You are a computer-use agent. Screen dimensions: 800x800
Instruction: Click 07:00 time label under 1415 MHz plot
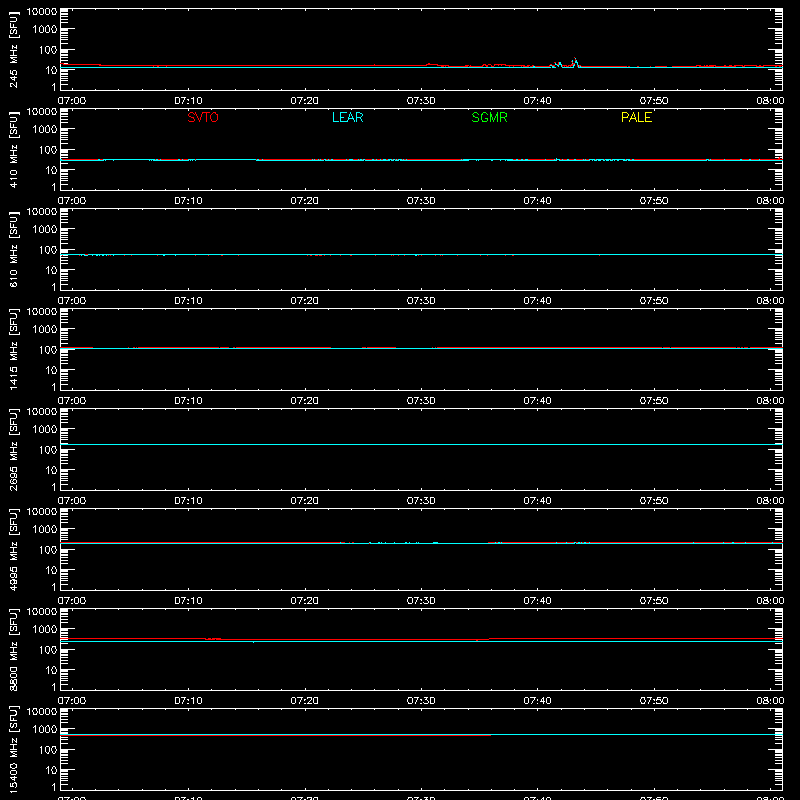pos(72,401)
